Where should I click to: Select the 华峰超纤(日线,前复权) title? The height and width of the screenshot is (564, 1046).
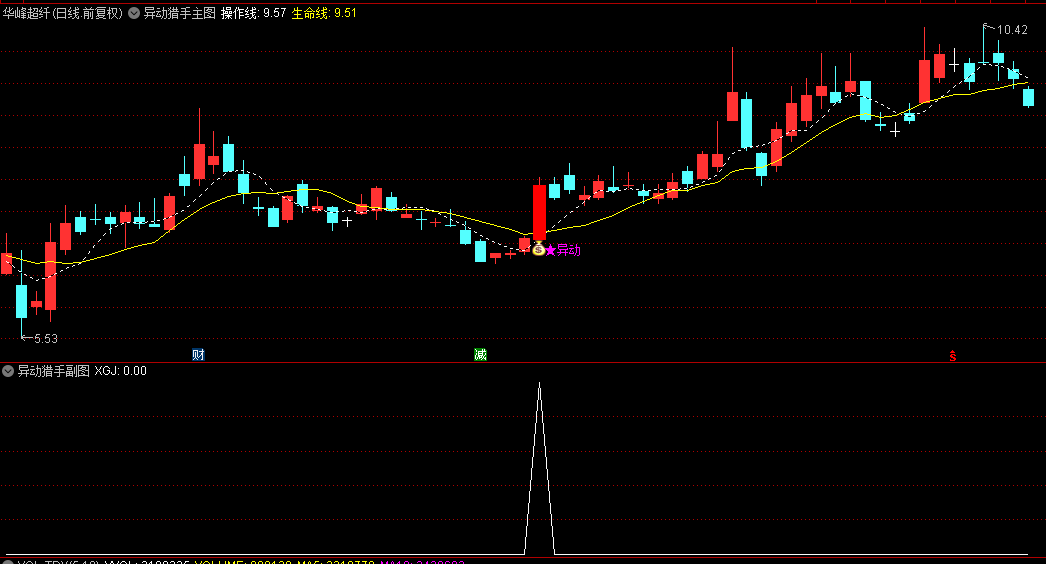click(x=63, y=13)
